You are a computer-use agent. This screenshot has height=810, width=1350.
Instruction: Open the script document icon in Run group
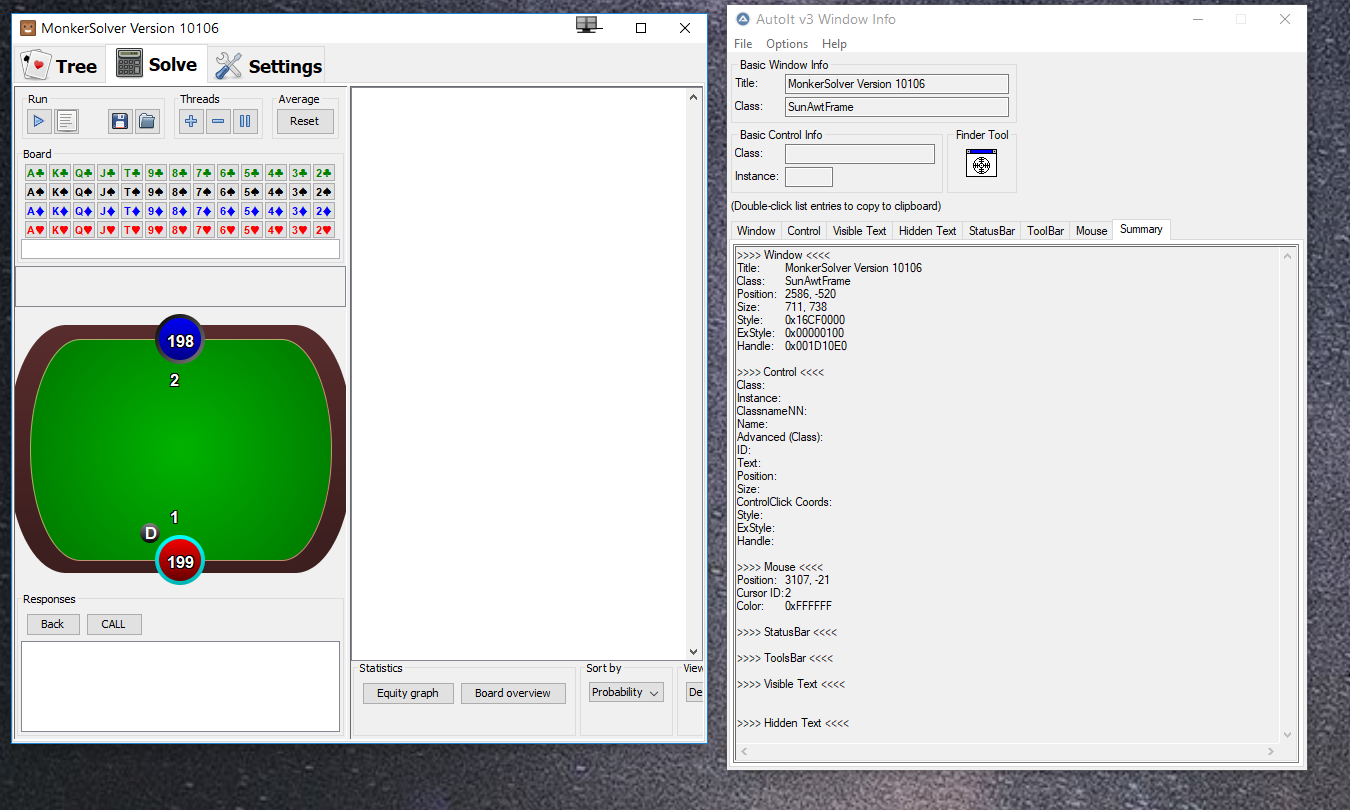coord(67,121)
